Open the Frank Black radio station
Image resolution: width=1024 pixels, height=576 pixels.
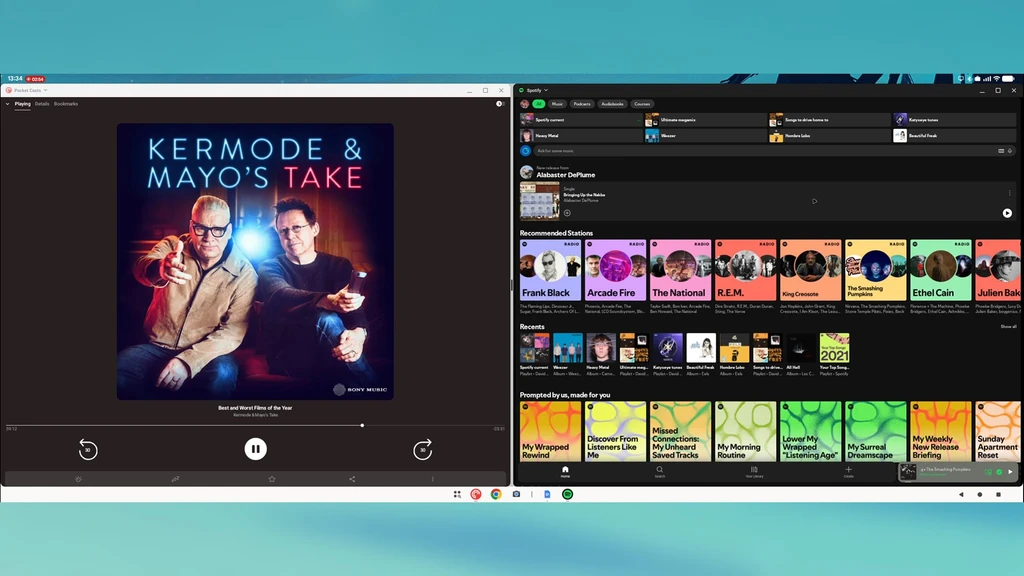(x=550, y=270)
